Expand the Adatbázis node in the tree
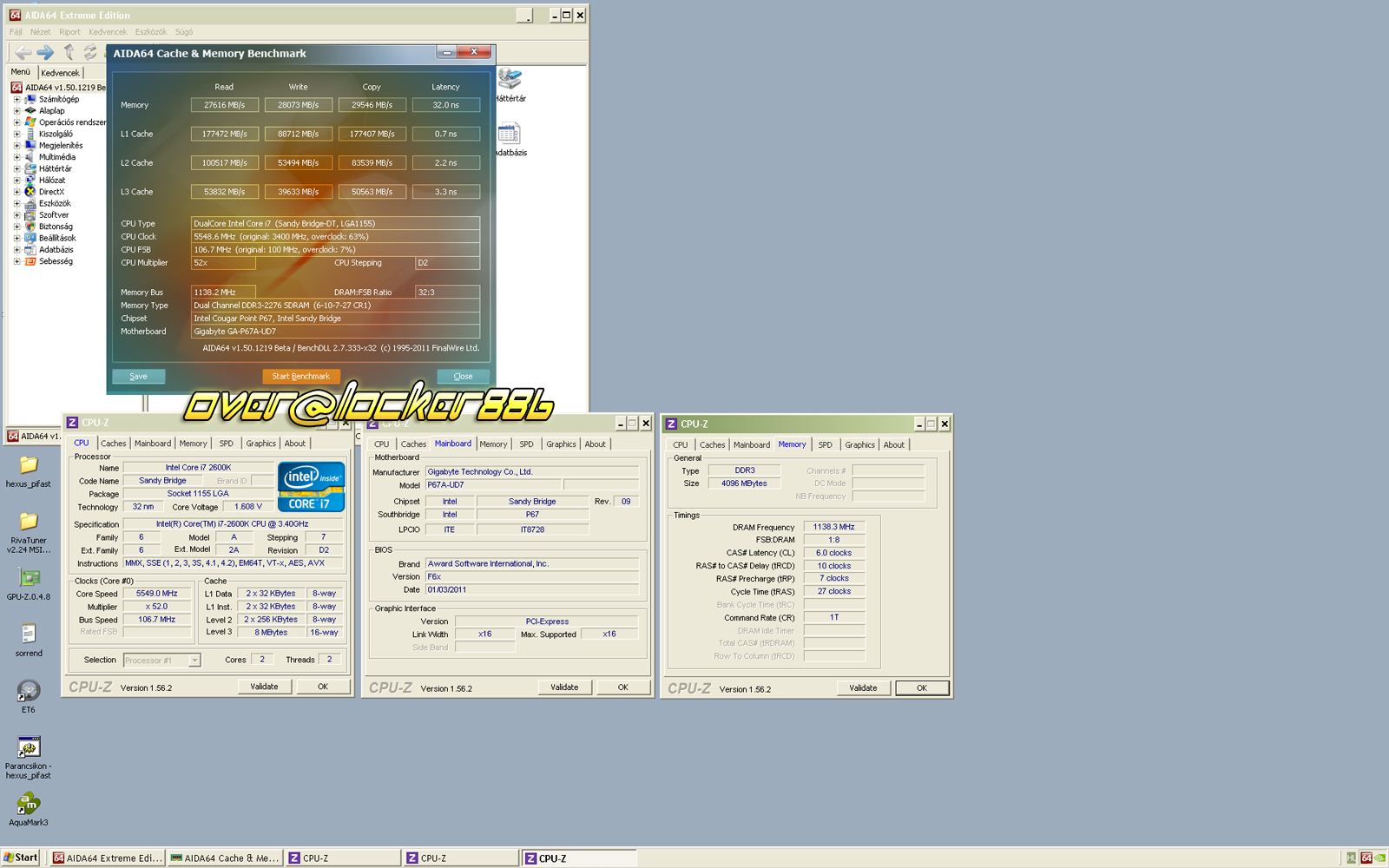The height and width of the screenshot is (868, 1389). click(x=16, y=250)
